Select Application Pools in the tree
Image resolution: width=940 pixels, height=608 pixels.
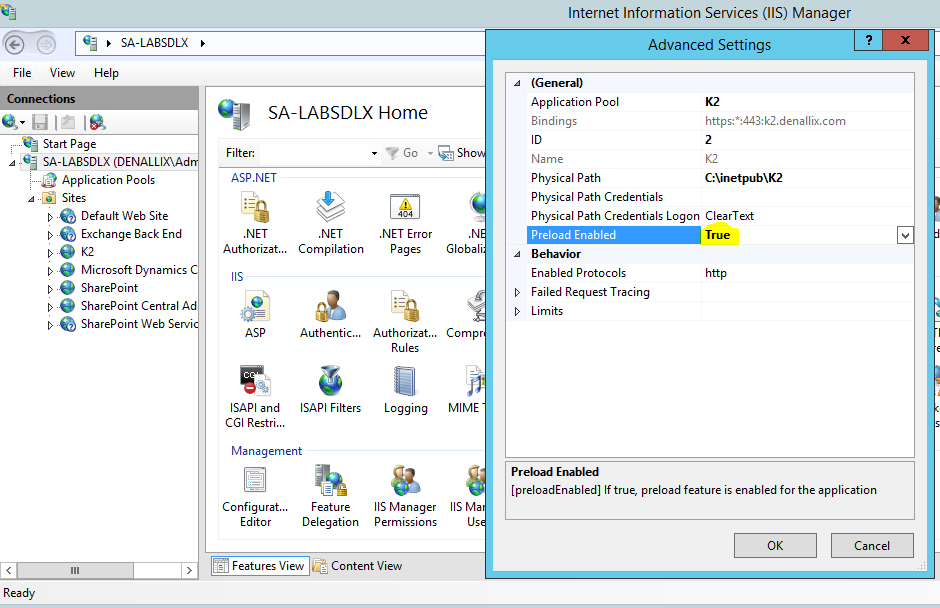point(108,180)
